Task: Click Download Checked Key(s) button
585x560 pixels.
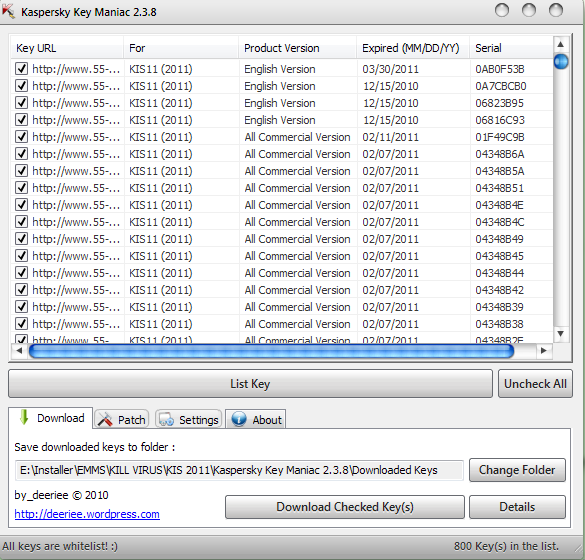Action: [345, 507]
